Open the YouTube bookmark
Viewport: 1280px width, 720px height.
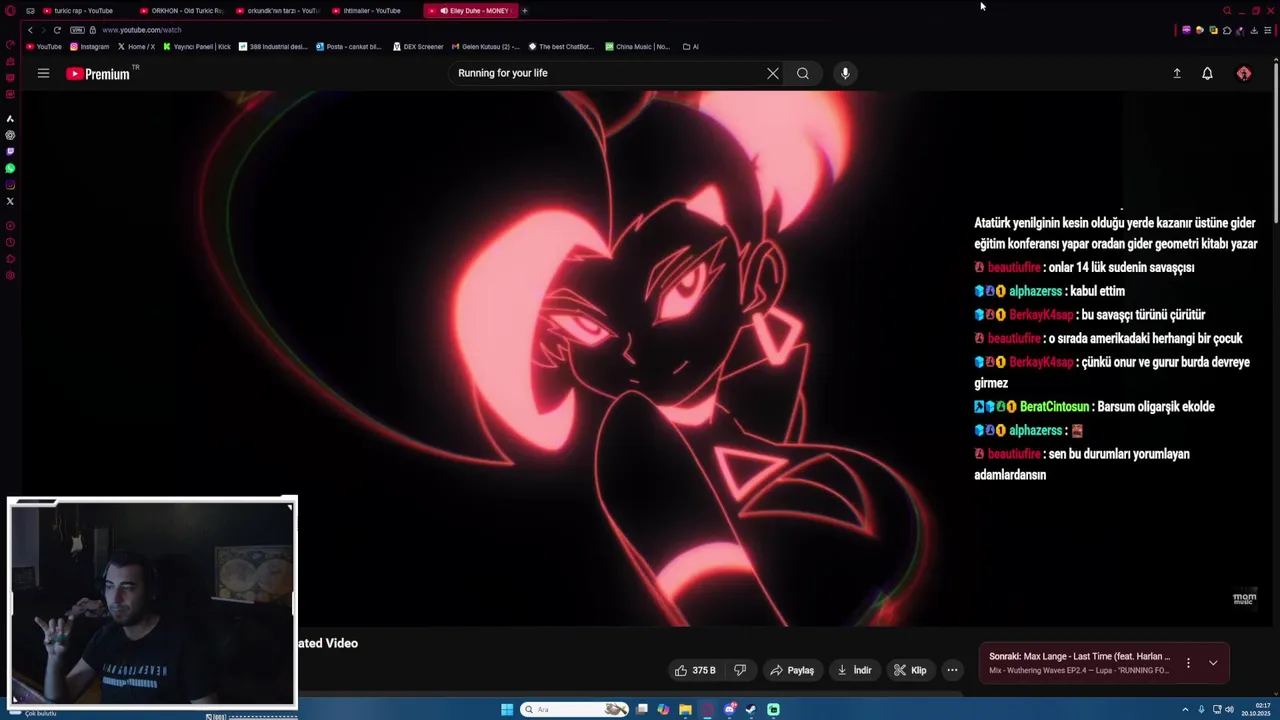[44, 47]
